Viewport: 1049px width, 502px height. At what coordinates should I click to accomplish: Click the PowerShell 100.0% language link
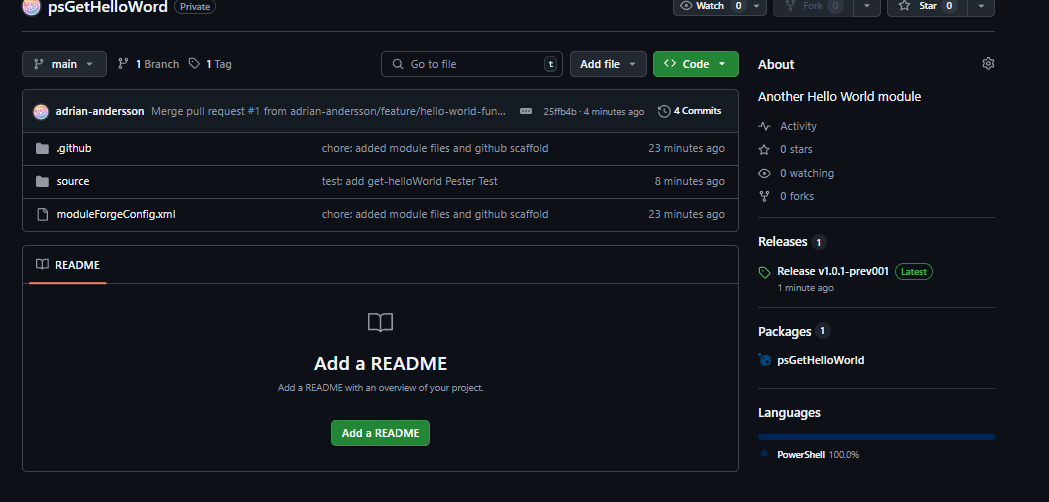818,454
